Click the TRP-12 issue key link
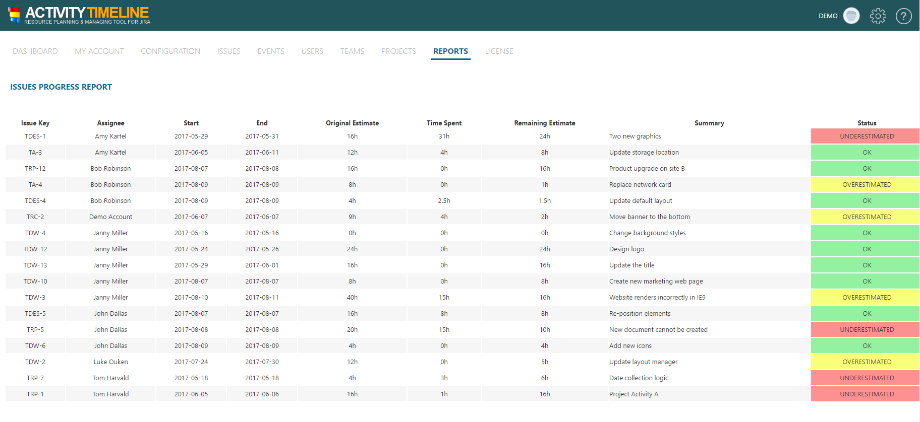 [x=35, y=168]
